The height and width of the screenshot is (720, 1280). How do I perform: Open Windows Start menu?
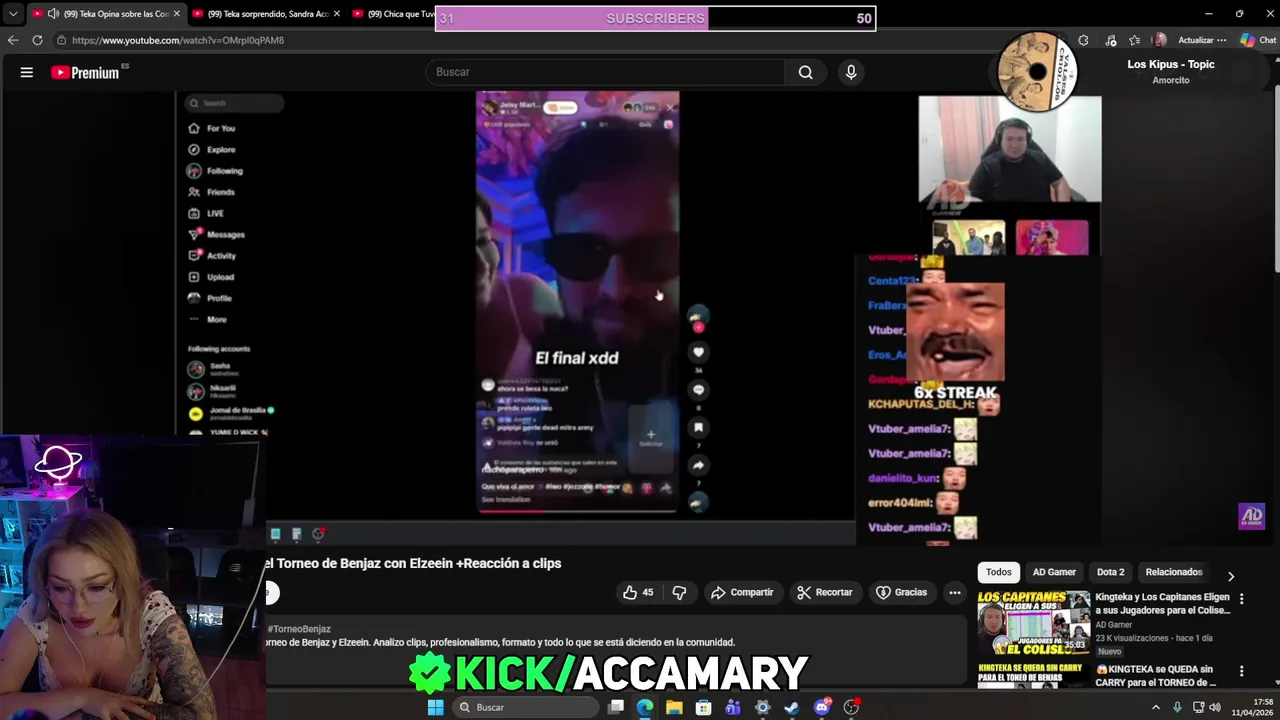coord(435,707)
